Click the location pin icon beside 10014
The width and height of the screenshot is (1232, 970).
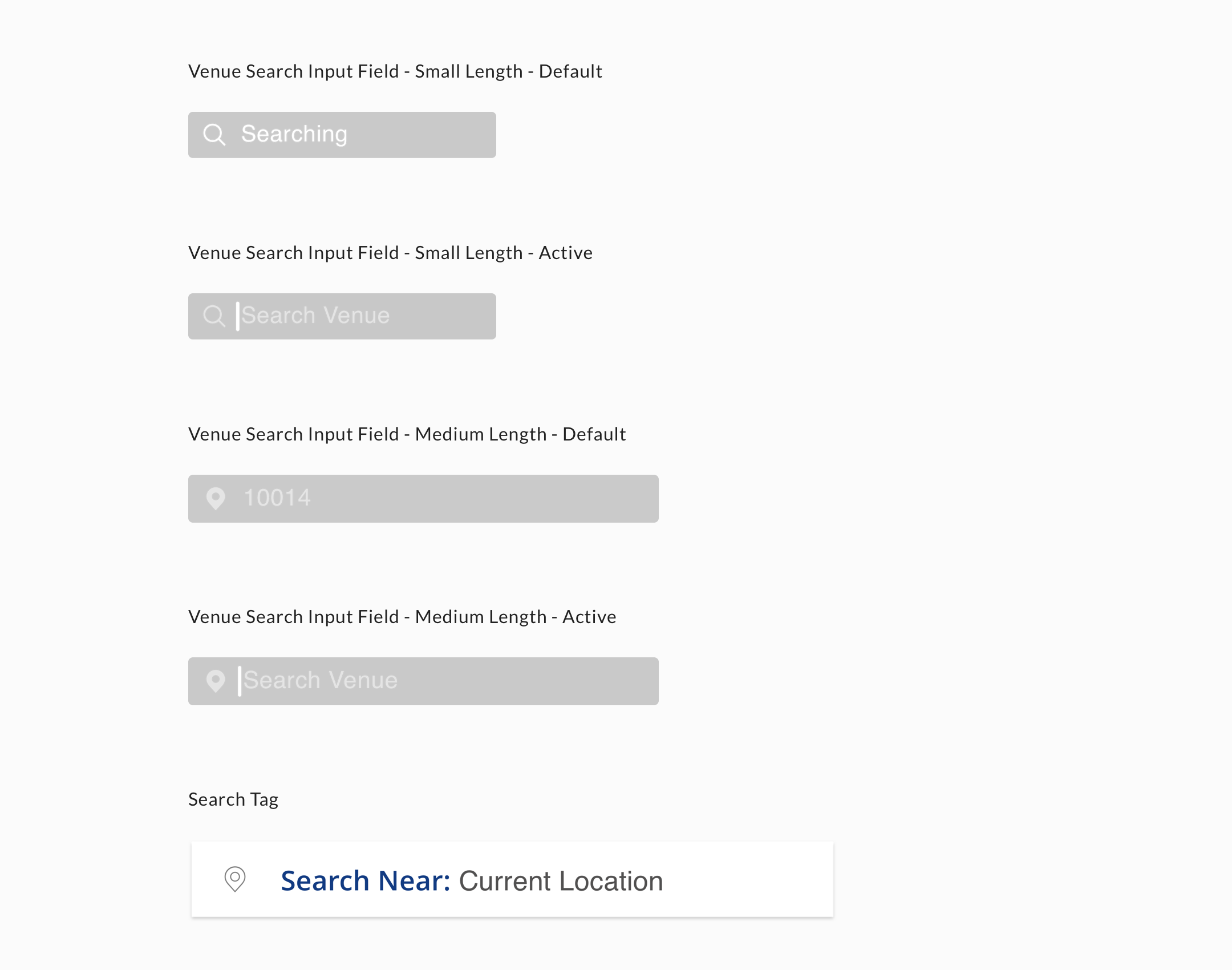[216, 499]
